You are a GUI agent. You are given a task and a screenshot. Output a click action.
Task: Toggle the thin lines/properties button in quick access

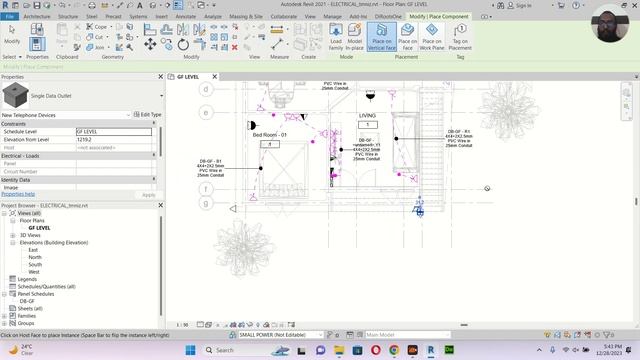click(x=178, y=5)
